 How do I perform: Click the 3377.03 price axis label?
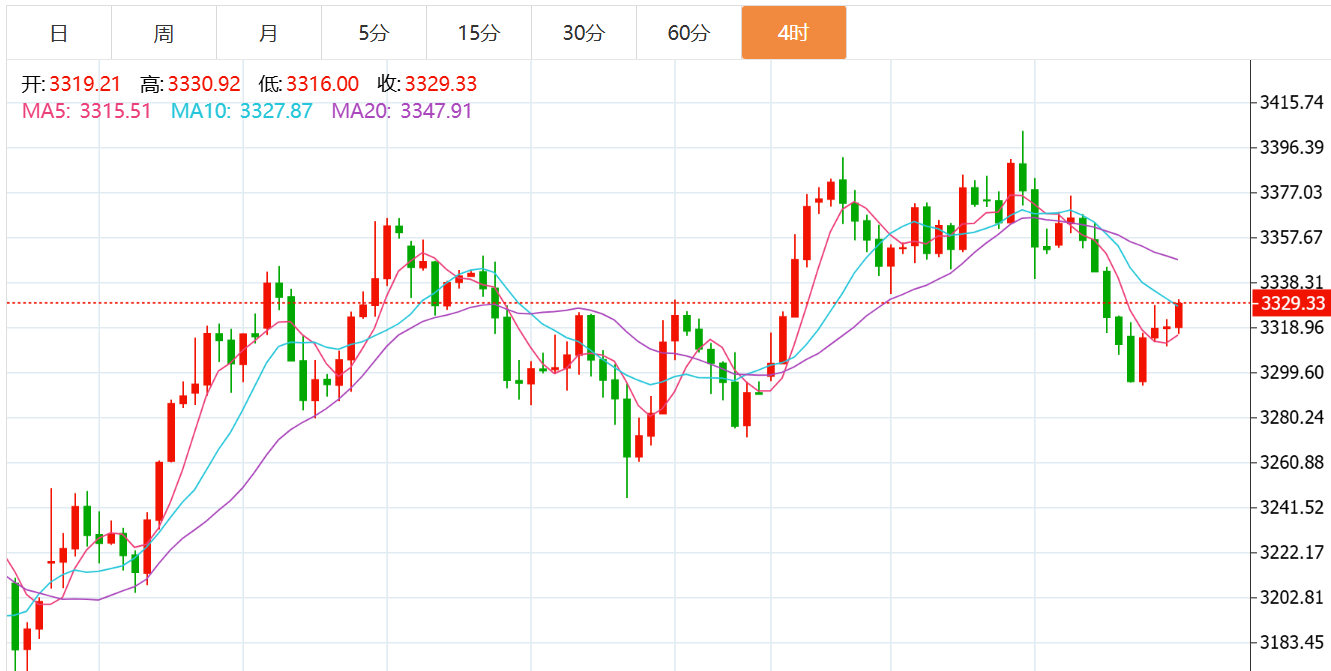point(1292,193)
